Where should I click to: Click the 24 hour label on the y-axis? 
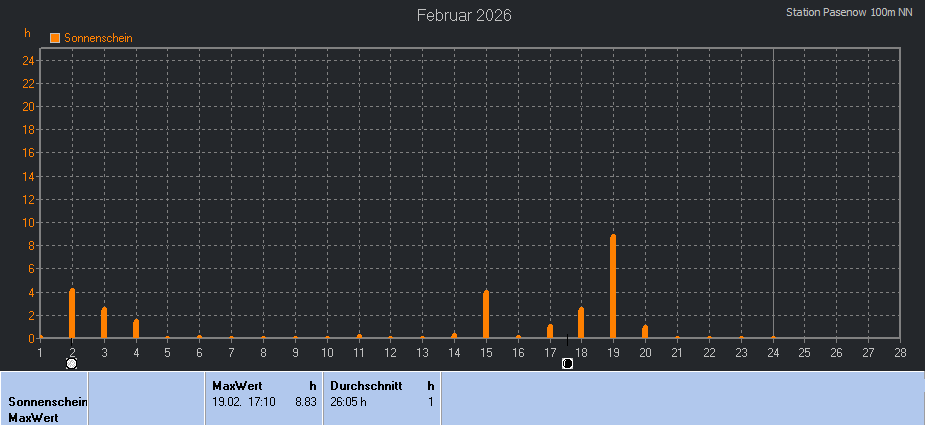click(x=29, y=60)
